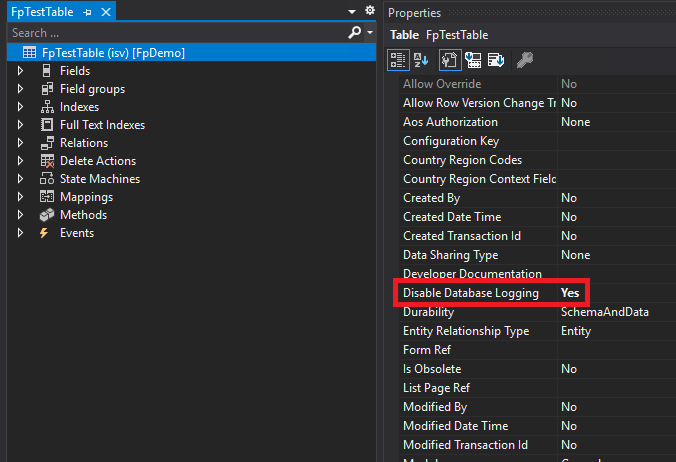Click the Modified By value No
The width and height of the screenshot is (676, 462).
click(569, 407)
